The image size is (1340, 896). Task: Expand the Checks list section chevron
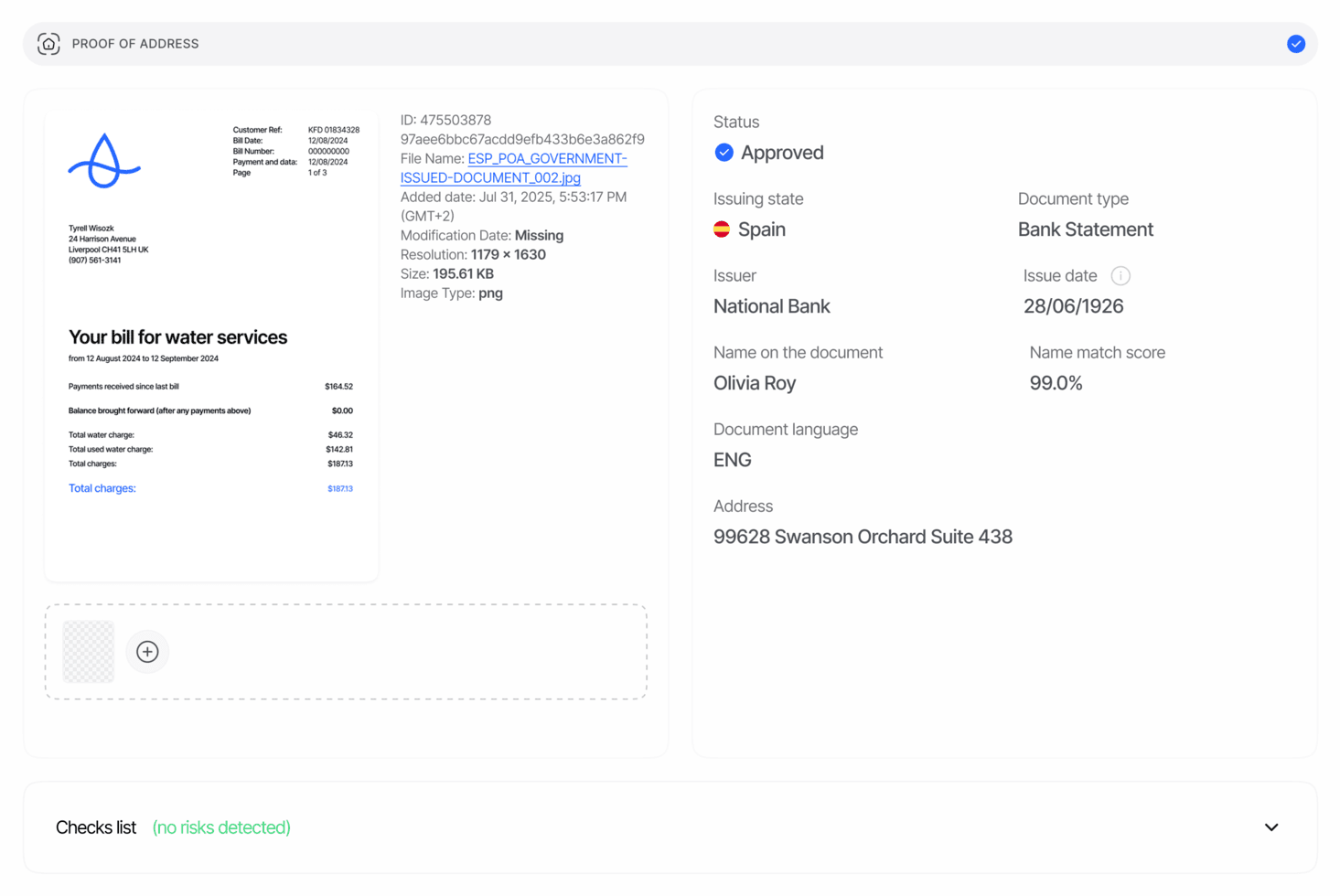click(x=1271, y=827)
